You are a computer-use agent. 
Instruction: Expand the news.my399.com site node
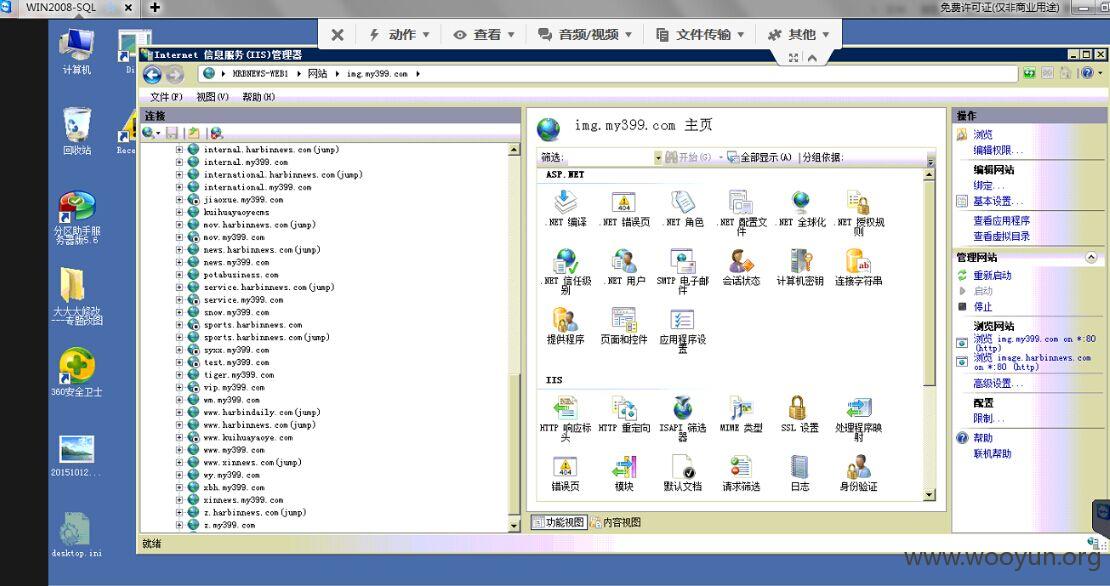tap(179, 263)
